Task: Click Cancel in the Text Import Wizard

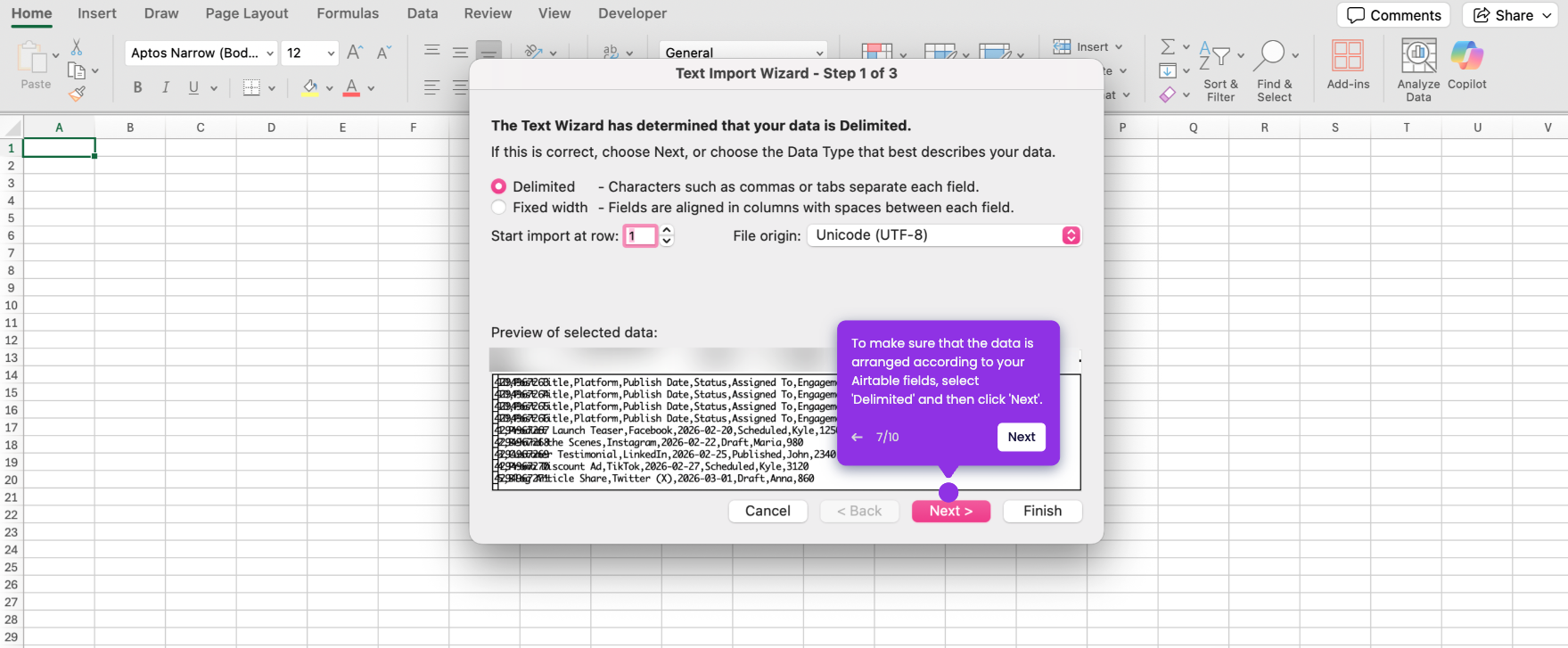Action: click(768, 511)
